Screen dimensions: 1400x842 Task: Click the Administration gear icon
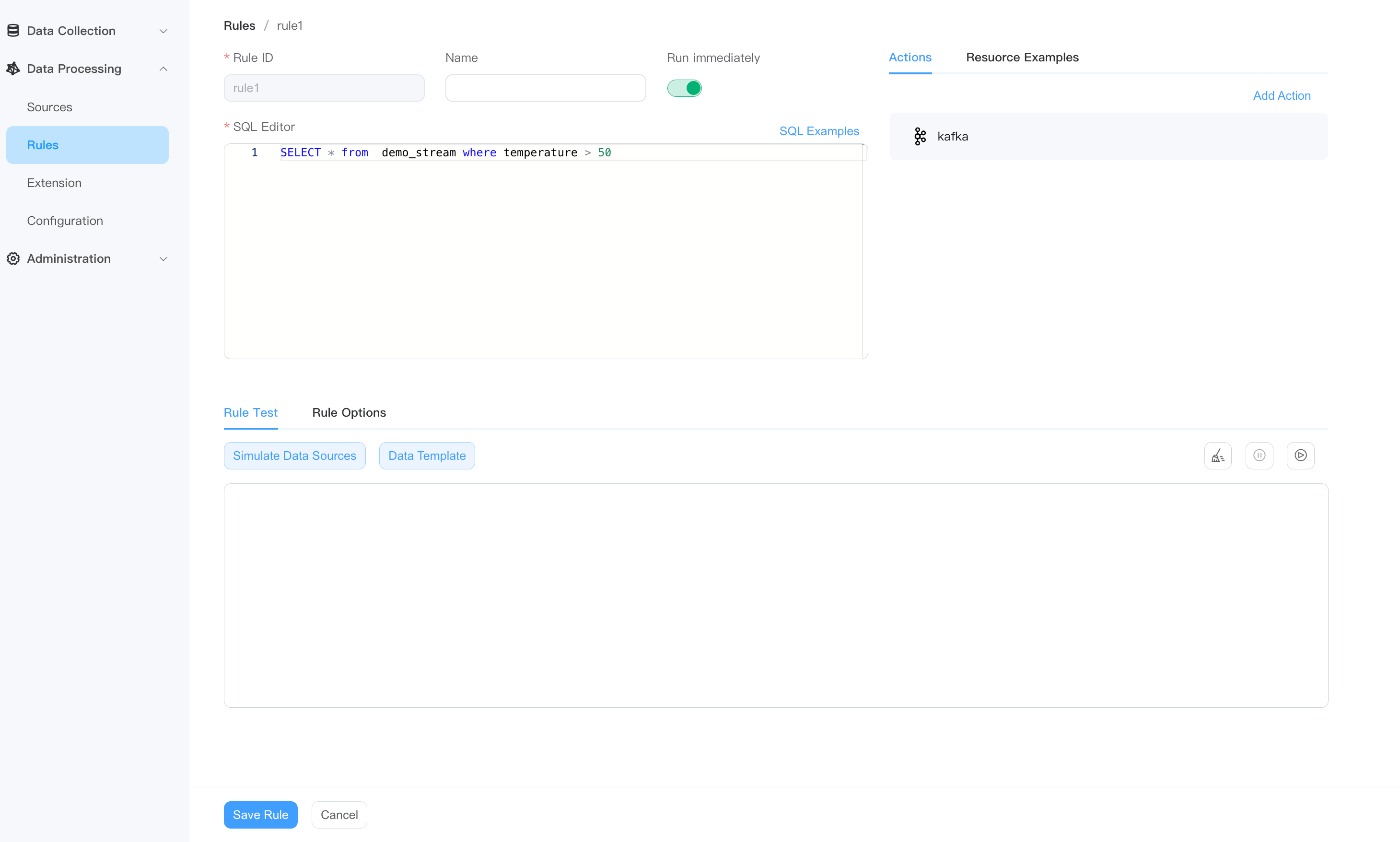(x=13, y=259)
